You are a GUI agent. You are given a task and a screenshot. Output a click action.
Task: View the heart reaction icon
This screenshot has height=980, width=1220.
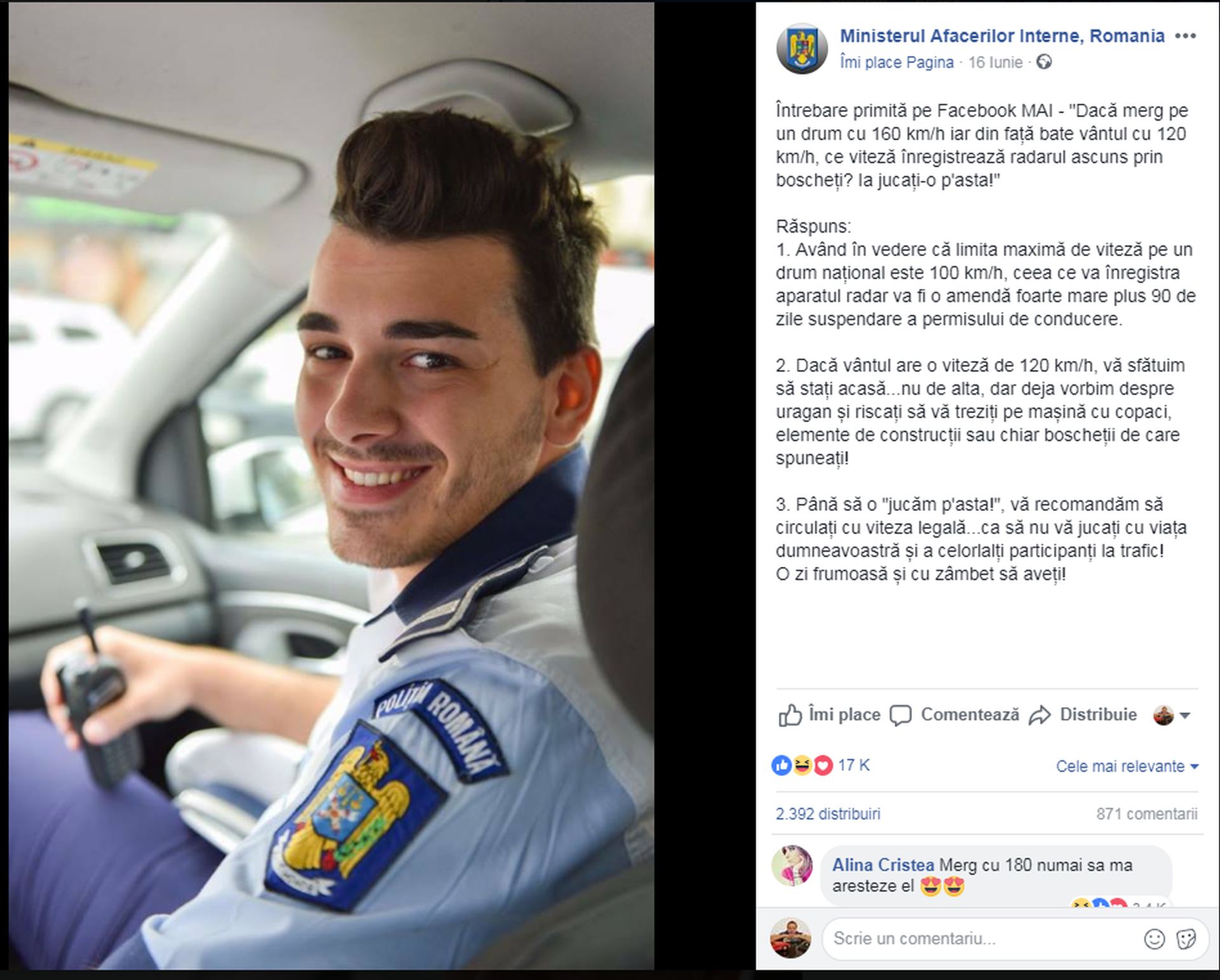click(823, 766)
